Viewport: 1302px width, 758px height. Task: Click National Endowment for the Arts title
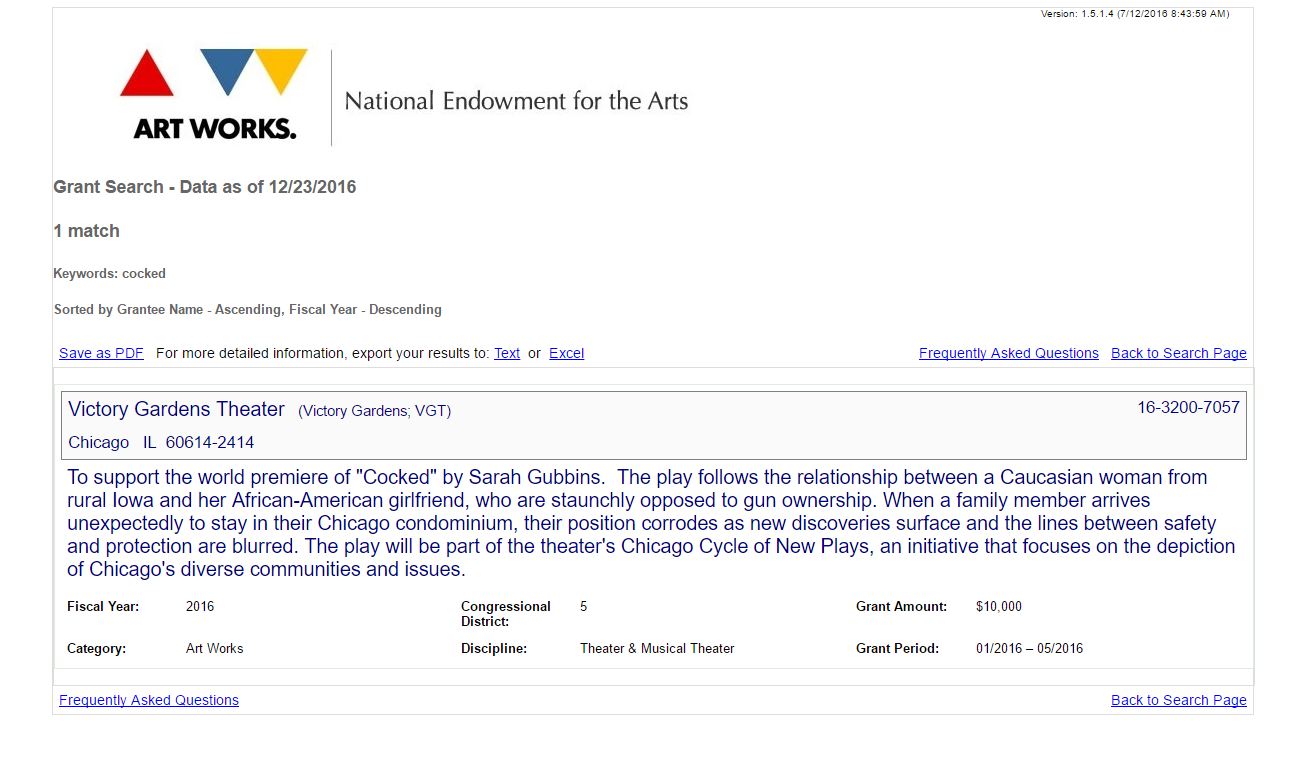(516, 100)
